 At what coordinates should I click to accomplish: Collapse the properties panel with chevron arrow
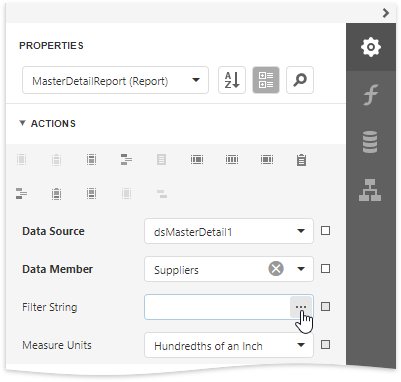[386, 13]
